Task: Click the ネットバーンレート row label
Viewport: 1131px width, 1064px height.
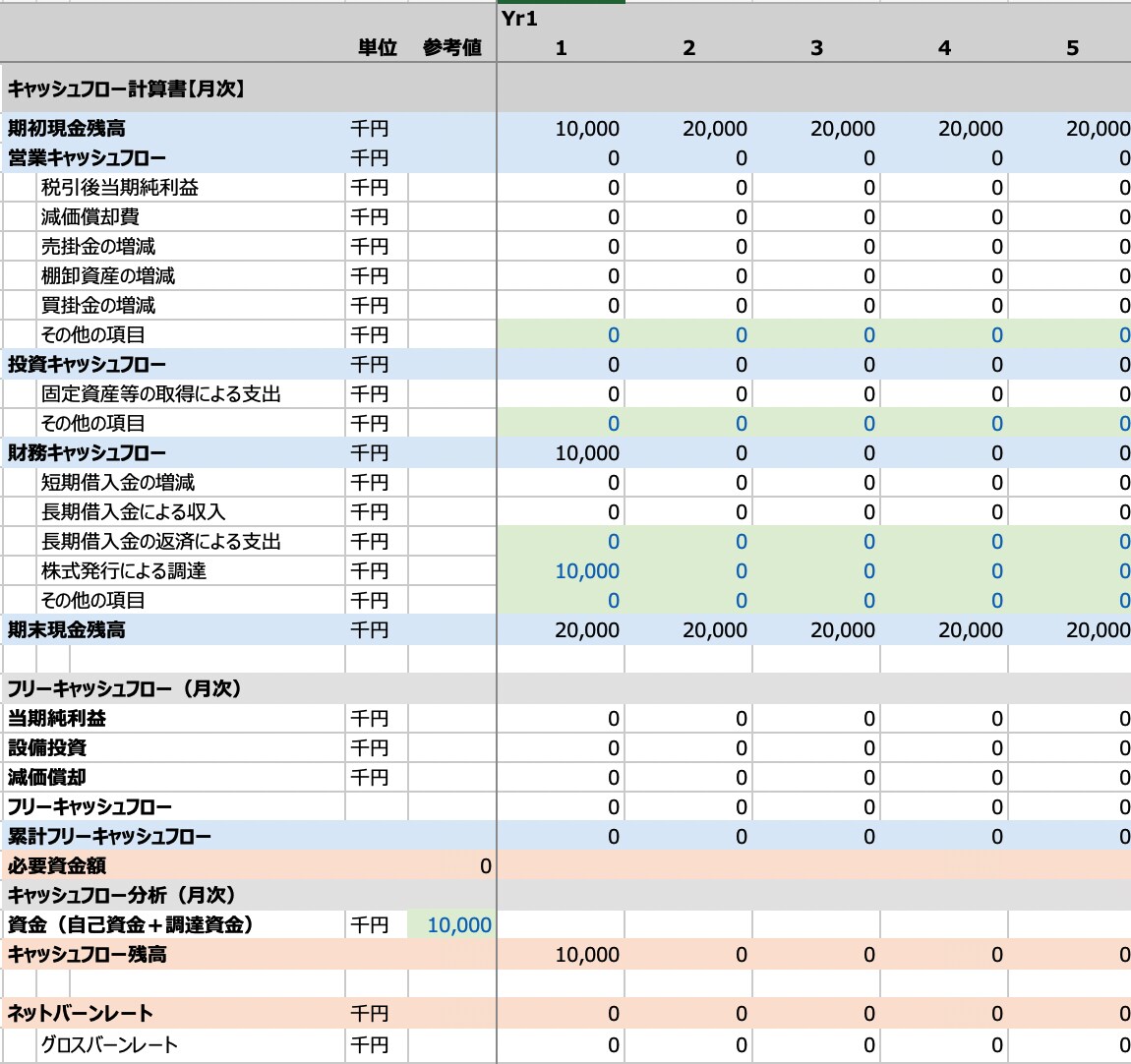Action: 80,1014
